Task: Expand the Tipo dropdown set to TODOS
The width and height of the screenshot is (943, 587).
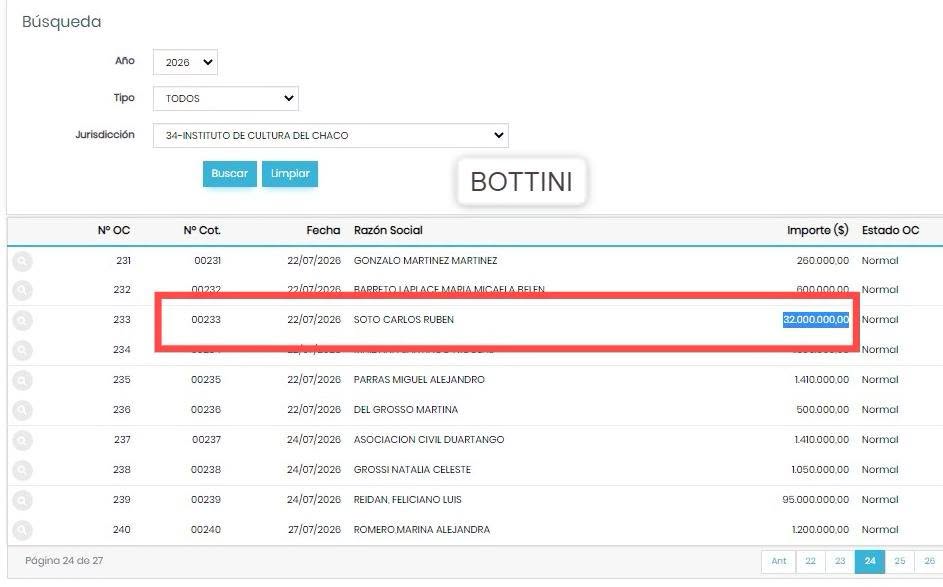Action: coord(226,99)
